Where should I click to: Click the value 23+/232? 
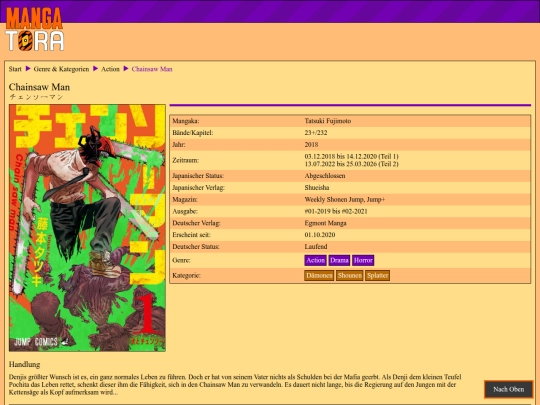pyautogui.click(x=316, y=133)
